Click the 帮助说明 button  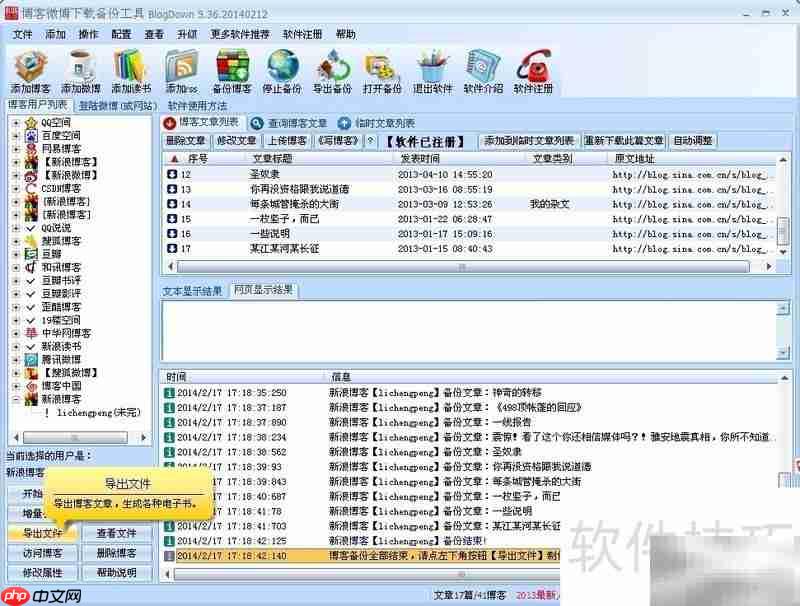pos(116,573)
